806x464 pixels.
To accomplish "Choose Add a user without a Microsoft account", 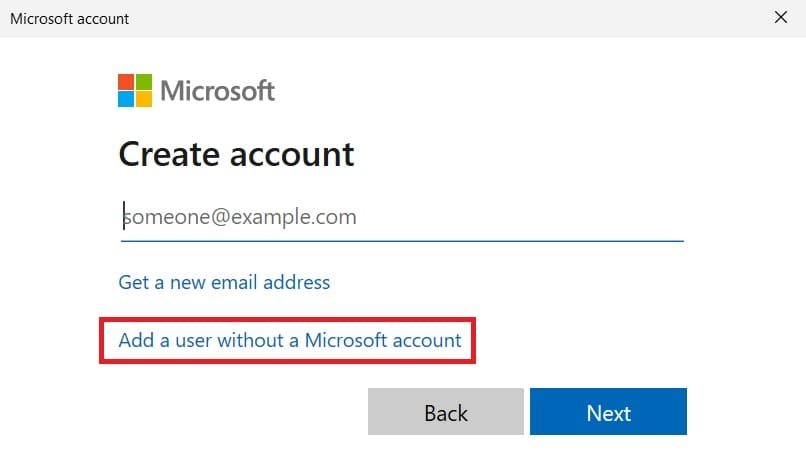I will [290, 340].
